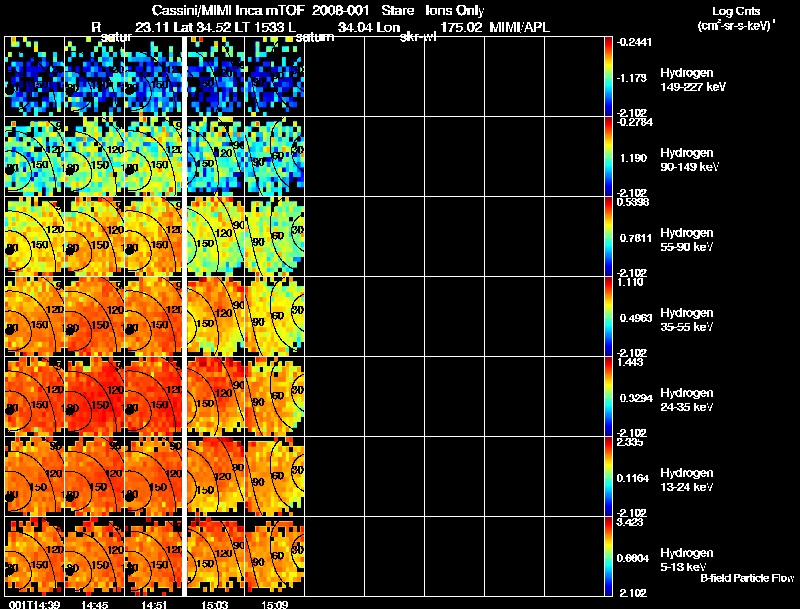Click the '14:45' time label
Screen dimensions: 800x609
(94, 604)
